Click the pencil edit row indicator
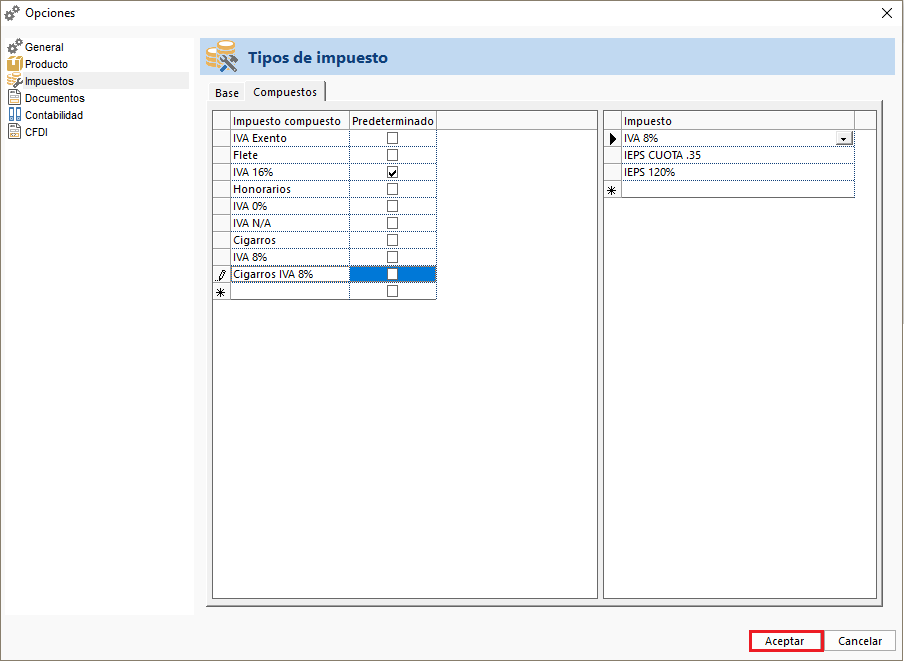904x661 pixels. click(x=221, y=274)
